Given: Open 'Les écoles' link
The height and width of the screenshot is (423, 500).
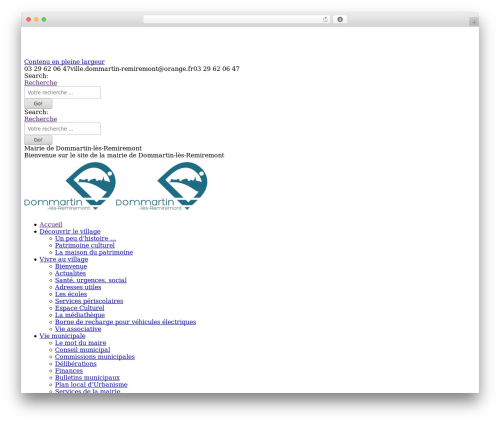Looking at the screenshot, I should coord(71,295).
